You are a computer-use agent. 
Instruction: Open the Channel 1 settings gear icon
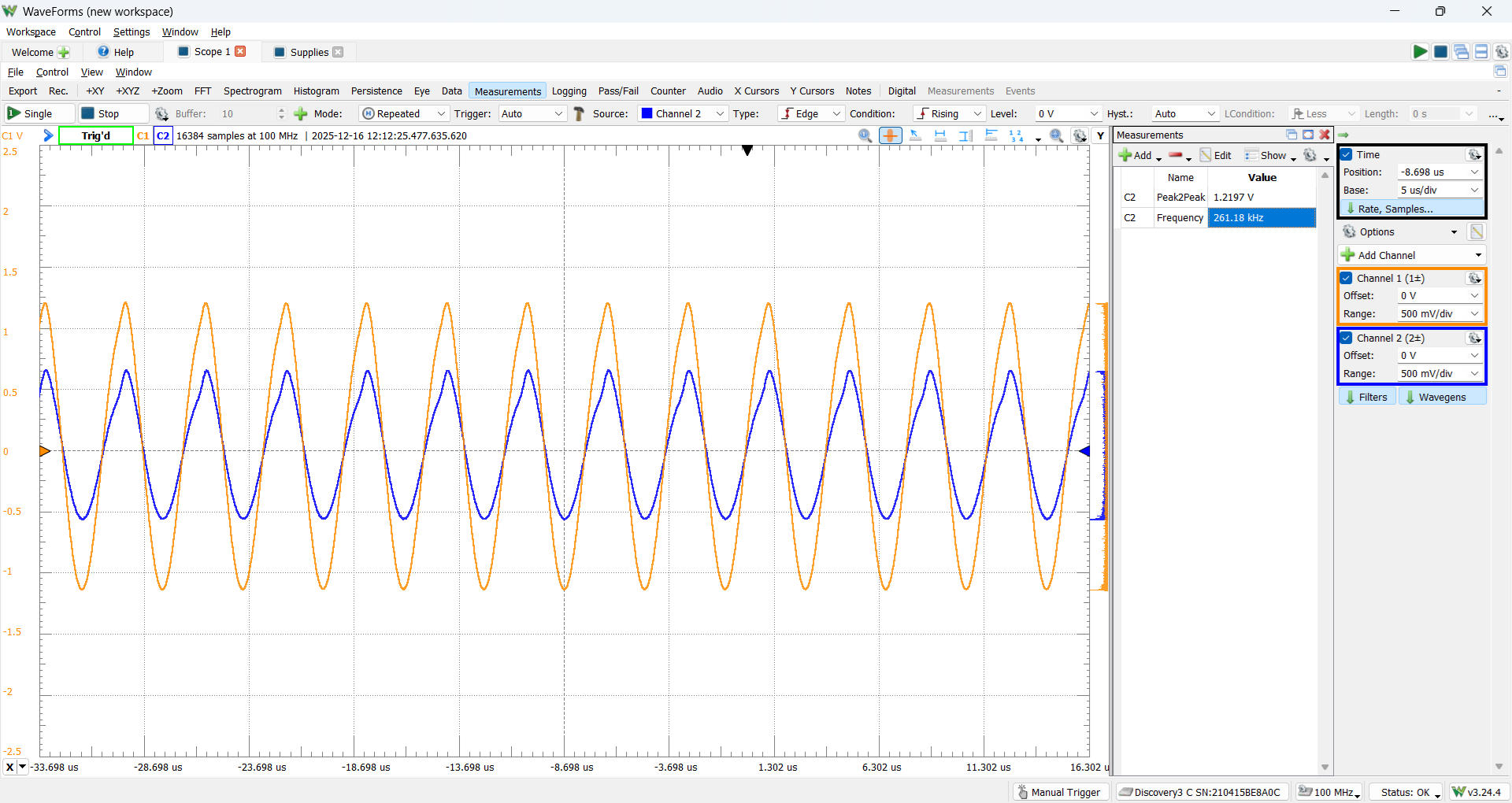coord(1474,279)
